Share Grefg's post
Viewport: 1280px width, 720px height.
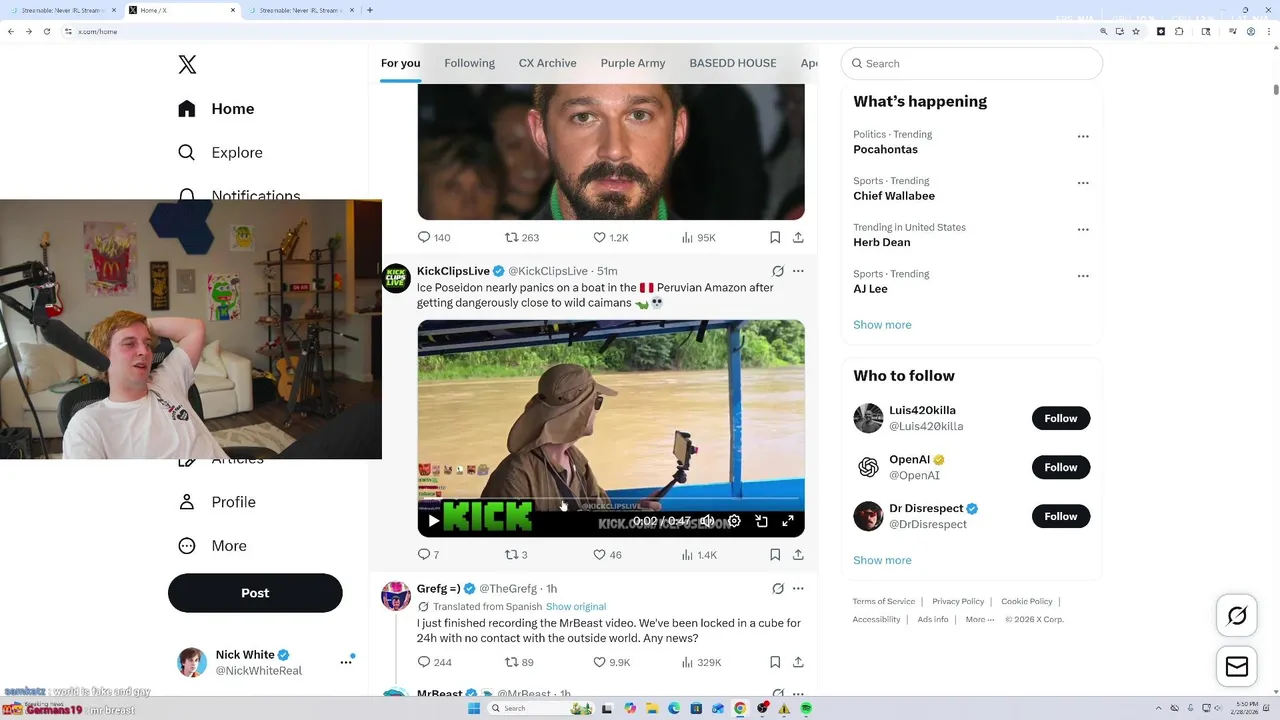pyautogui.click(x=798, y=662)
